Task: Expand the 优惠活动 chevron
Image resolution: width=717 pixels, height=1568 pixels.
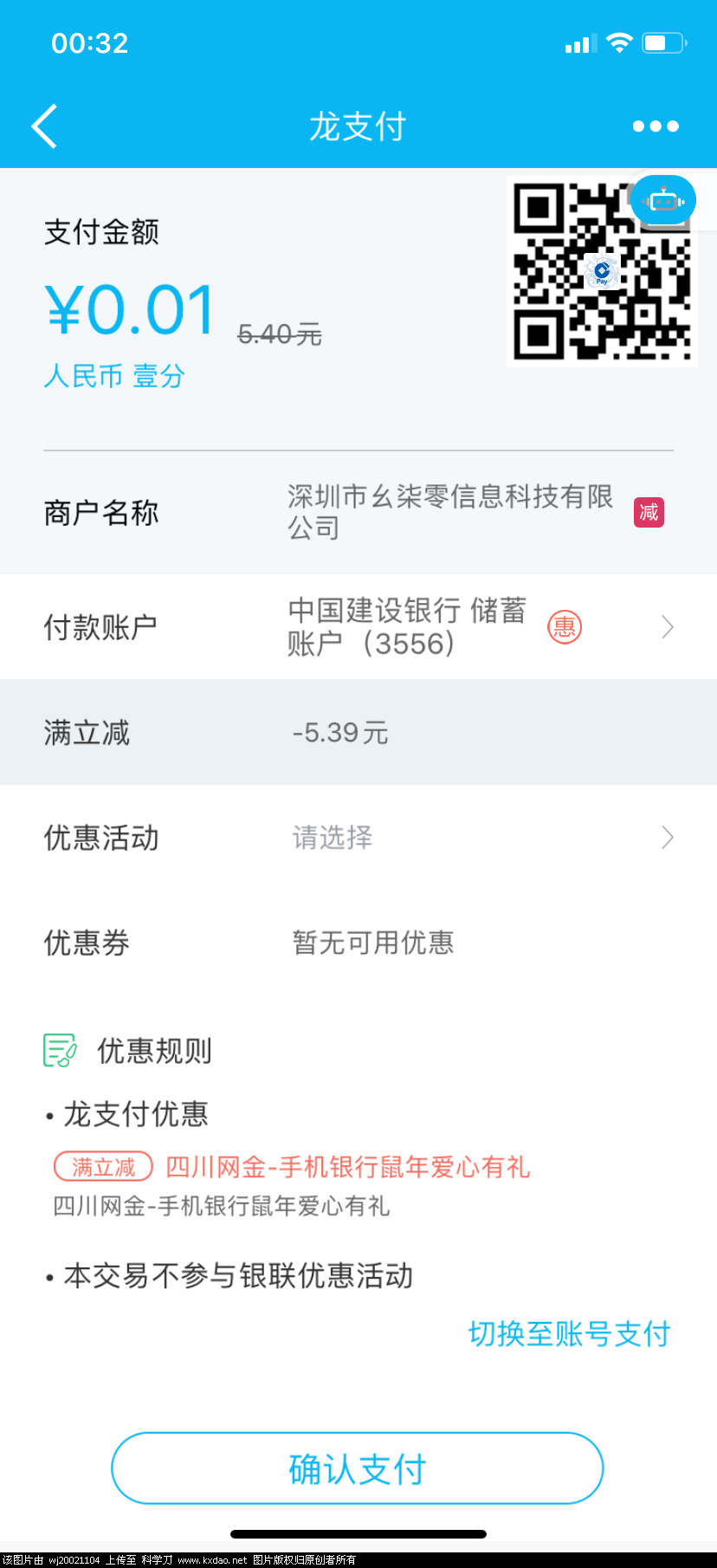Action: [x=668, y=838]
